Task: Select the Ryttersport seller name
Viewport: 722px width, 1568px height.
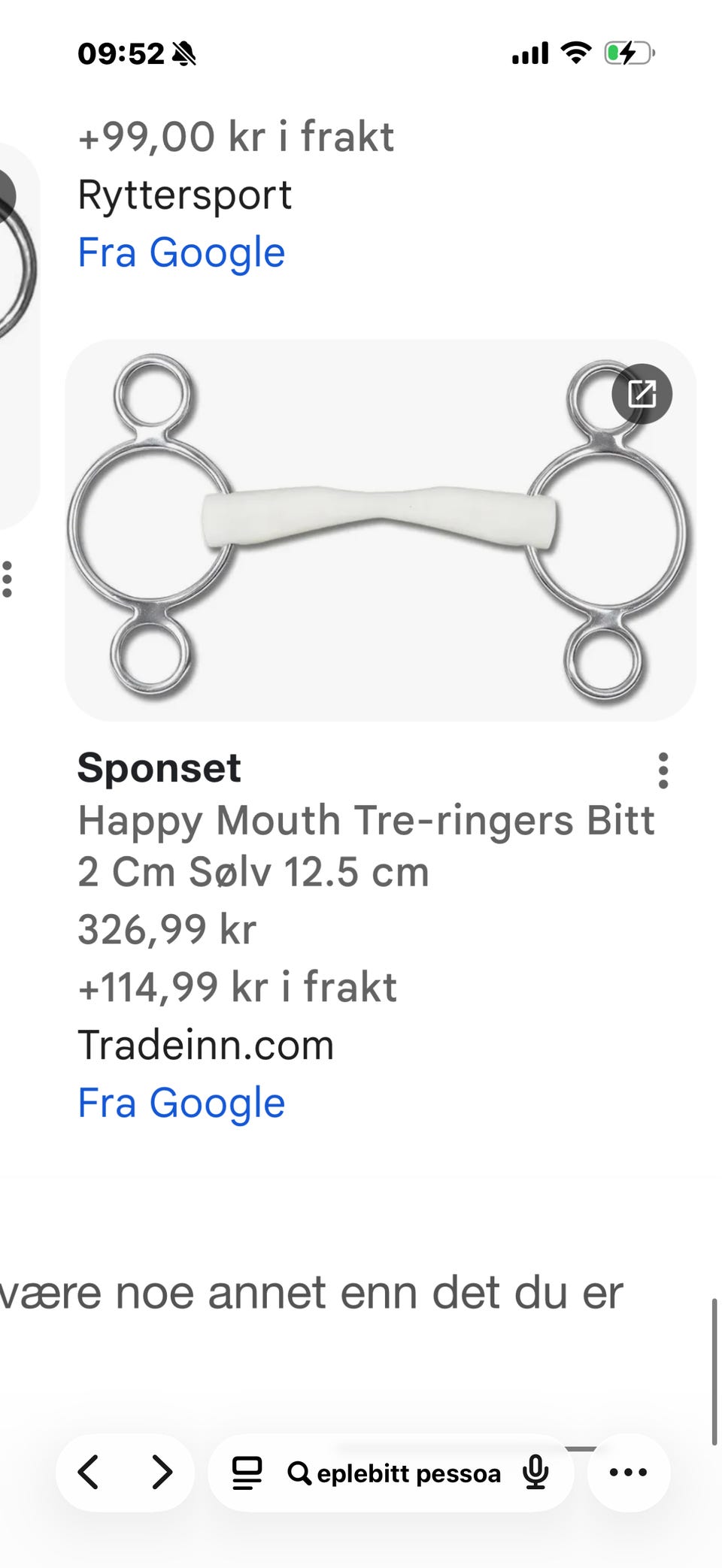Action: point(184,195)
